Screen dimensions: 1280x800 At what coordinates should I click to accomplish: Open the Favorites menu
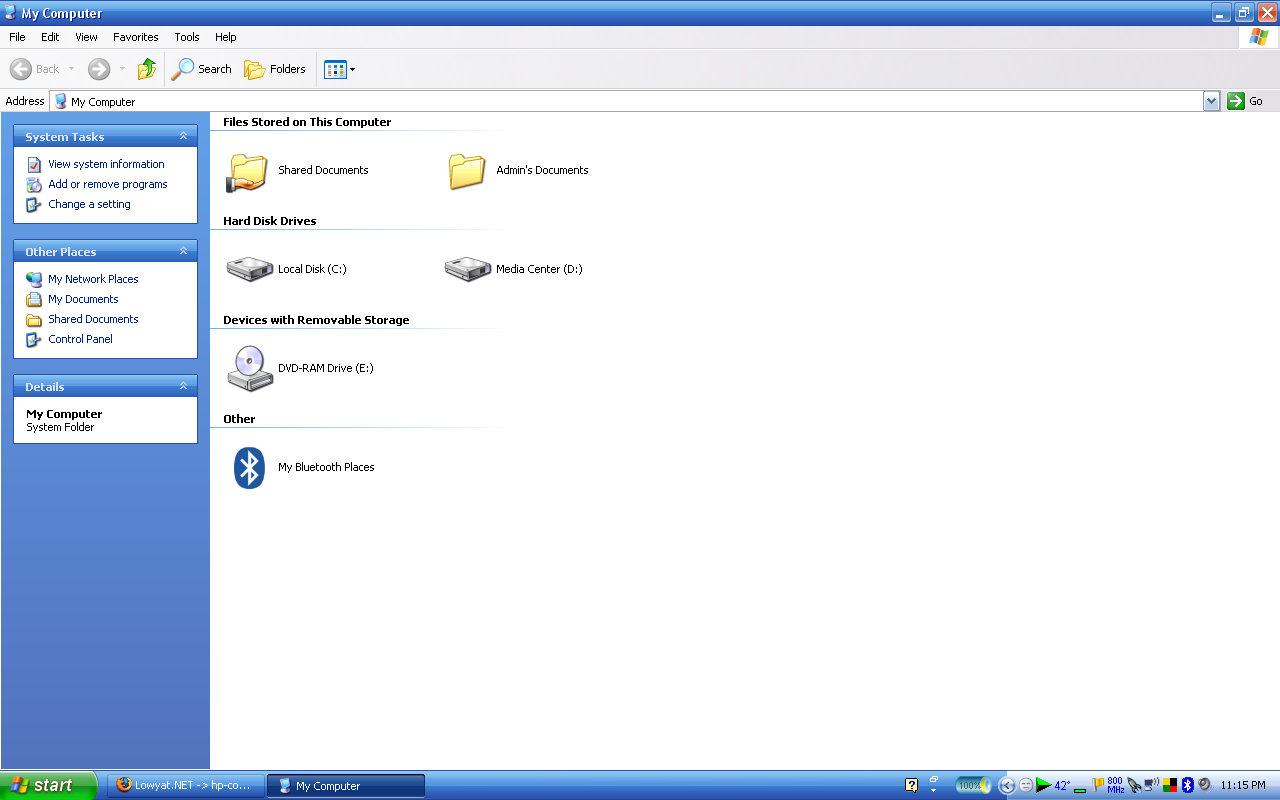pos(135,37)
